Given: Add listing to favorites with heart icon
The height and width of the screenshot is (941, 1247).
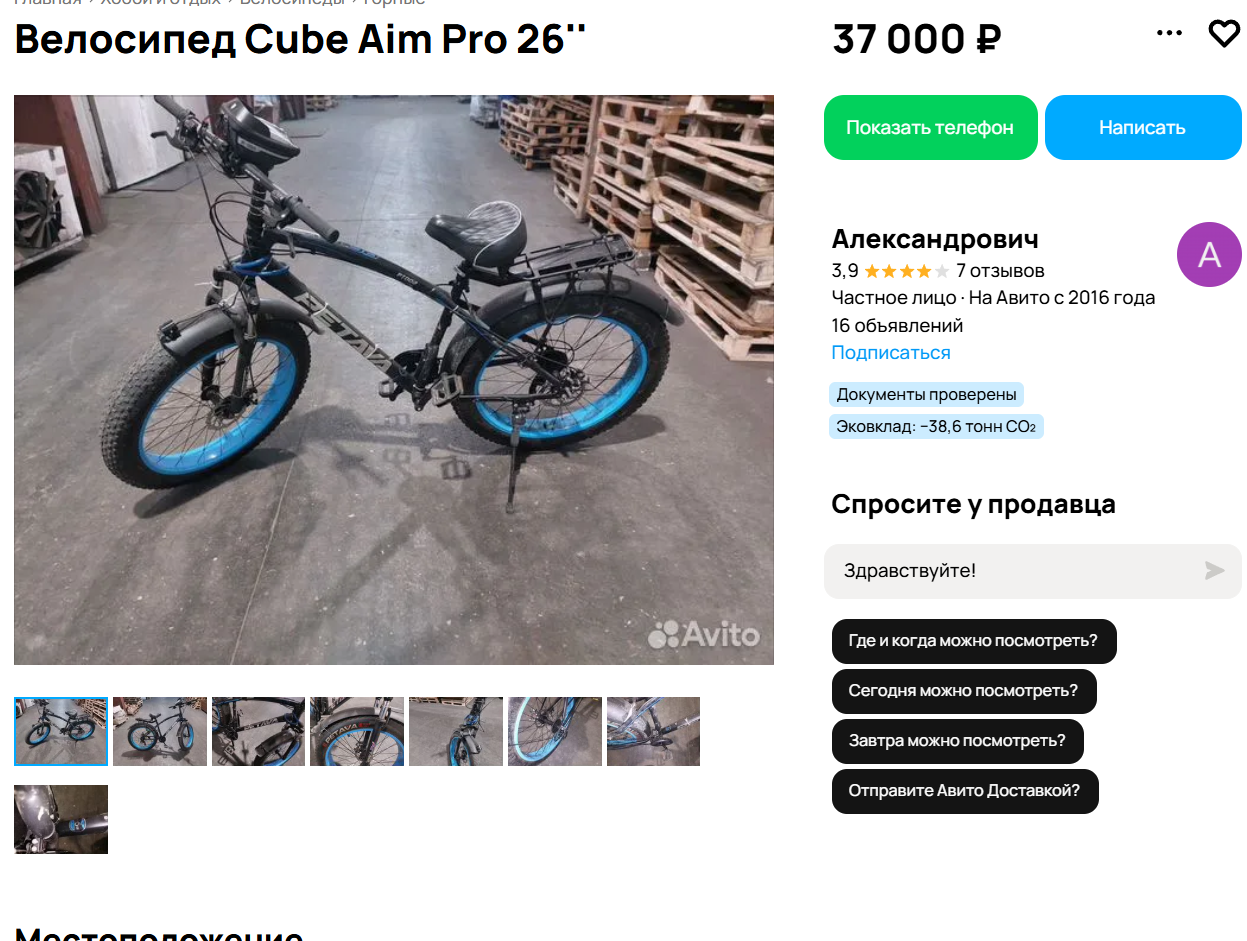Looking at the screenshot, I should [x=1224, y=33].
